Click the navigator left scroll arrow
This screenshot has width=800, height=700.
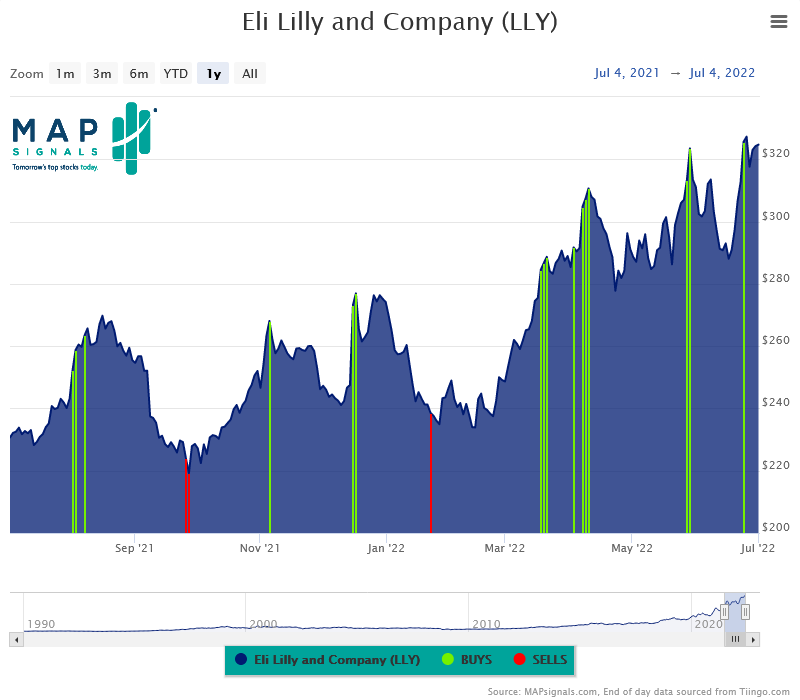tap(16, 639)
